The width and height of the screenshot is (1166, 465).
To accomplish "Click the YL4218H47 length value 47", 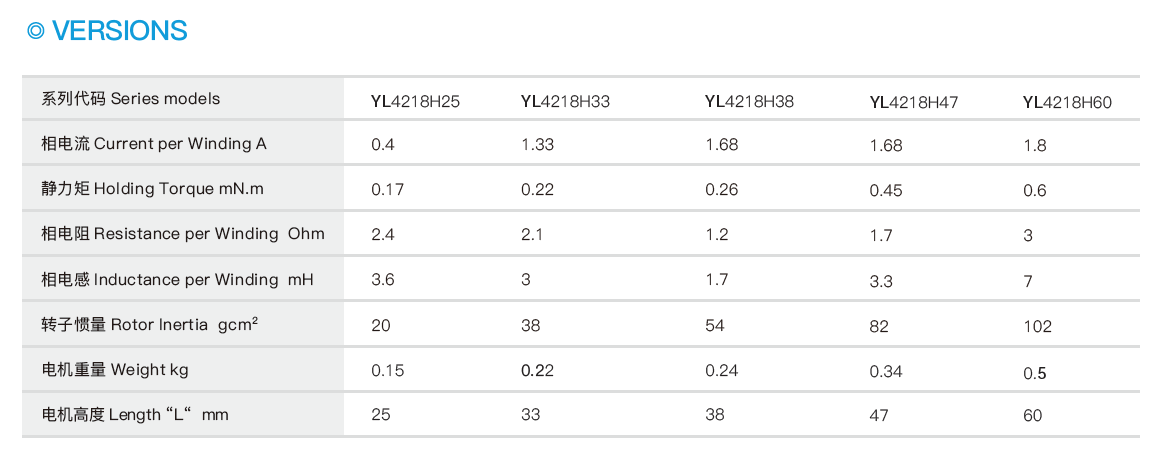I will coord(879,416).
